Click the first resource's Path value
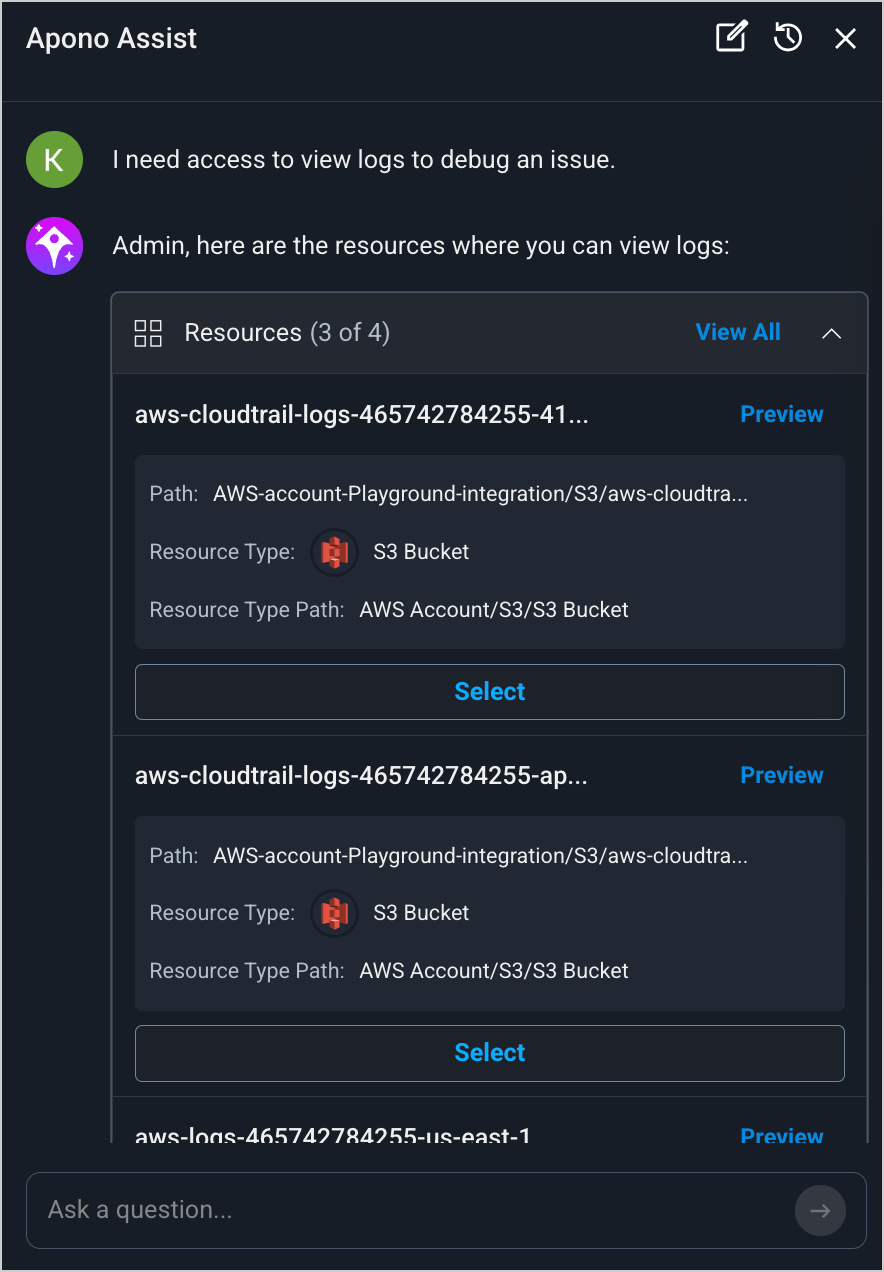This screenshot has height=1272, width=884. (x=480, y=494)
